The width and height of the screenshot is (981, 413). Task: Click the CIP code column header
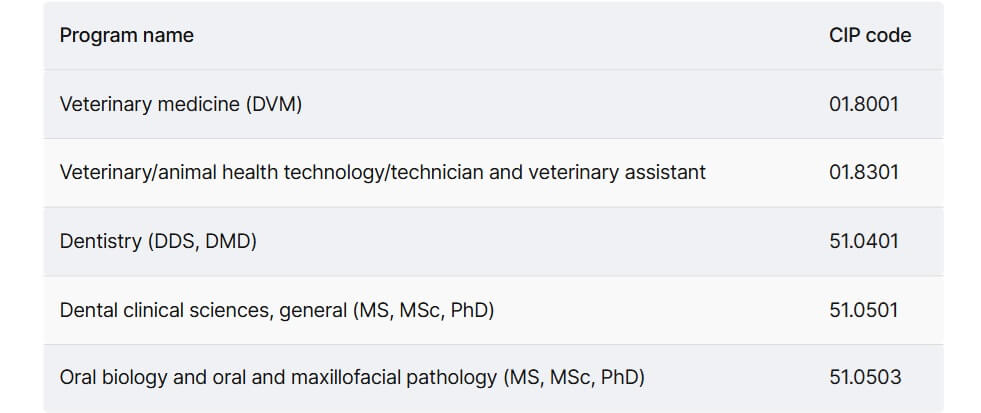tap(870, 35)
